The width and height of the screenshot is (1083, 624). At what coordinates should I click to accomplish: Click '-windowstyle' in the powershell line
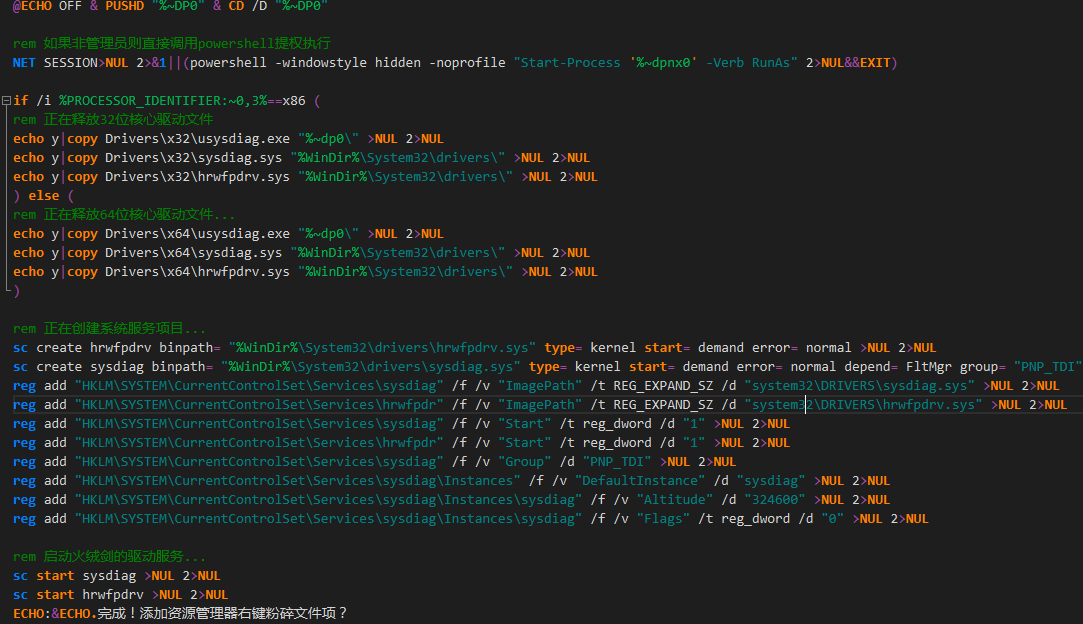(x=321, y=63)
